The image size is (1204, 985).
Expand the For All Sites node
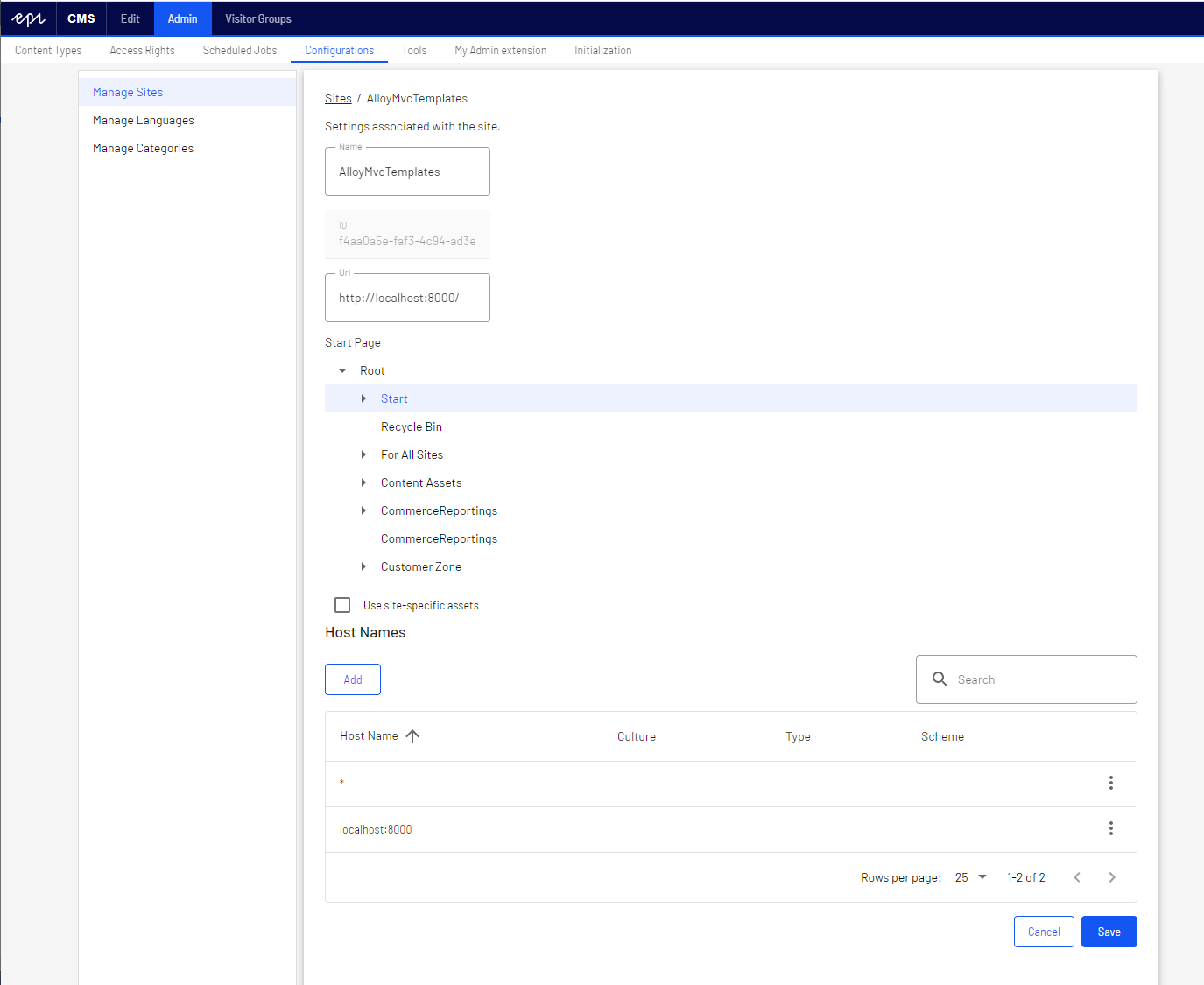click(x=363, y=454)
